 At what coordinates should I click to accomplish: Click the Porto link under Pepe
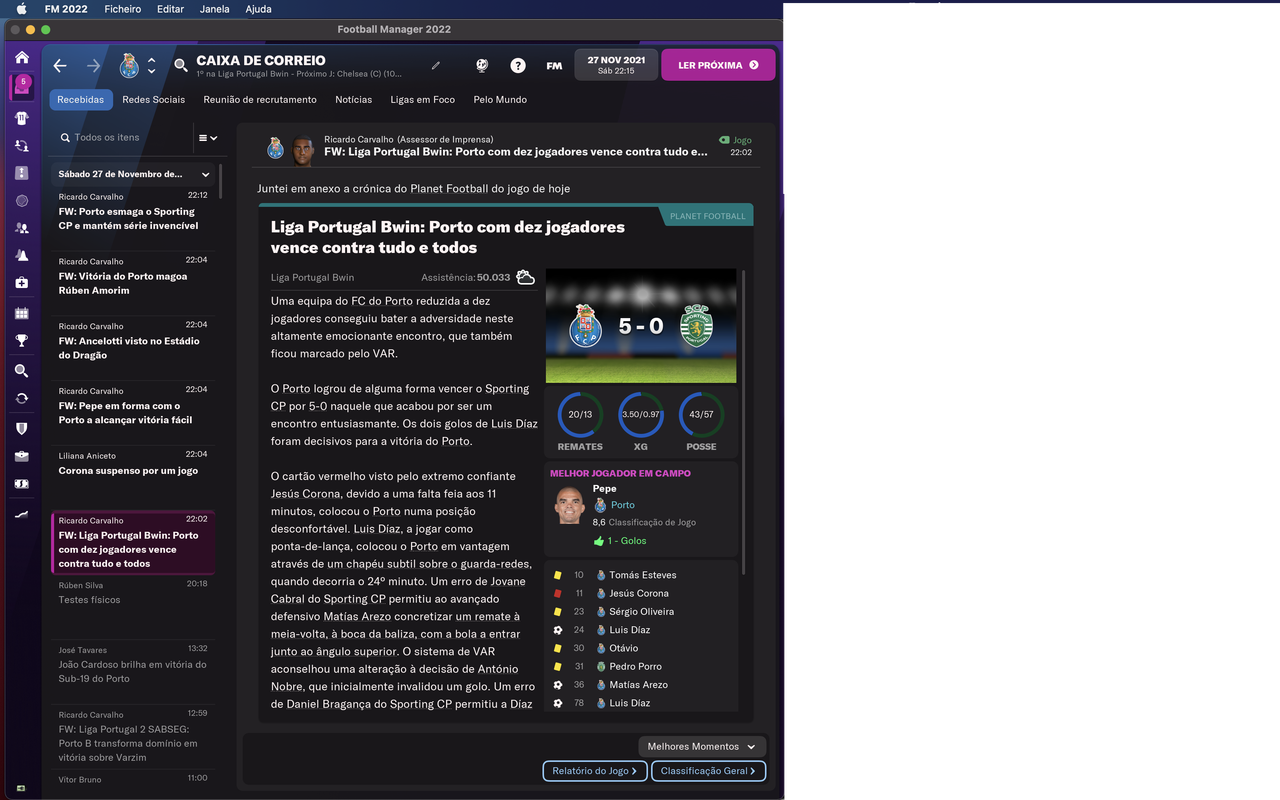(x=622, y=505)
